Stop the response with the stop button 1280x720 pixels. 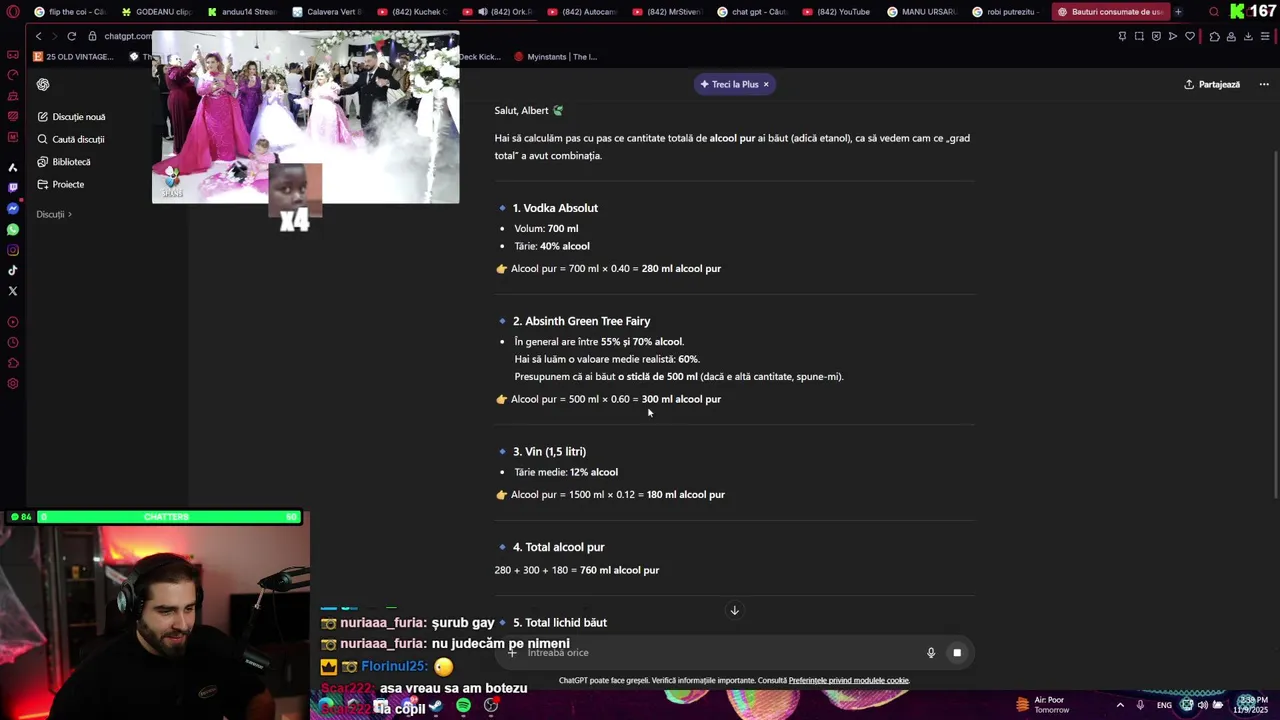click(957, 653)
